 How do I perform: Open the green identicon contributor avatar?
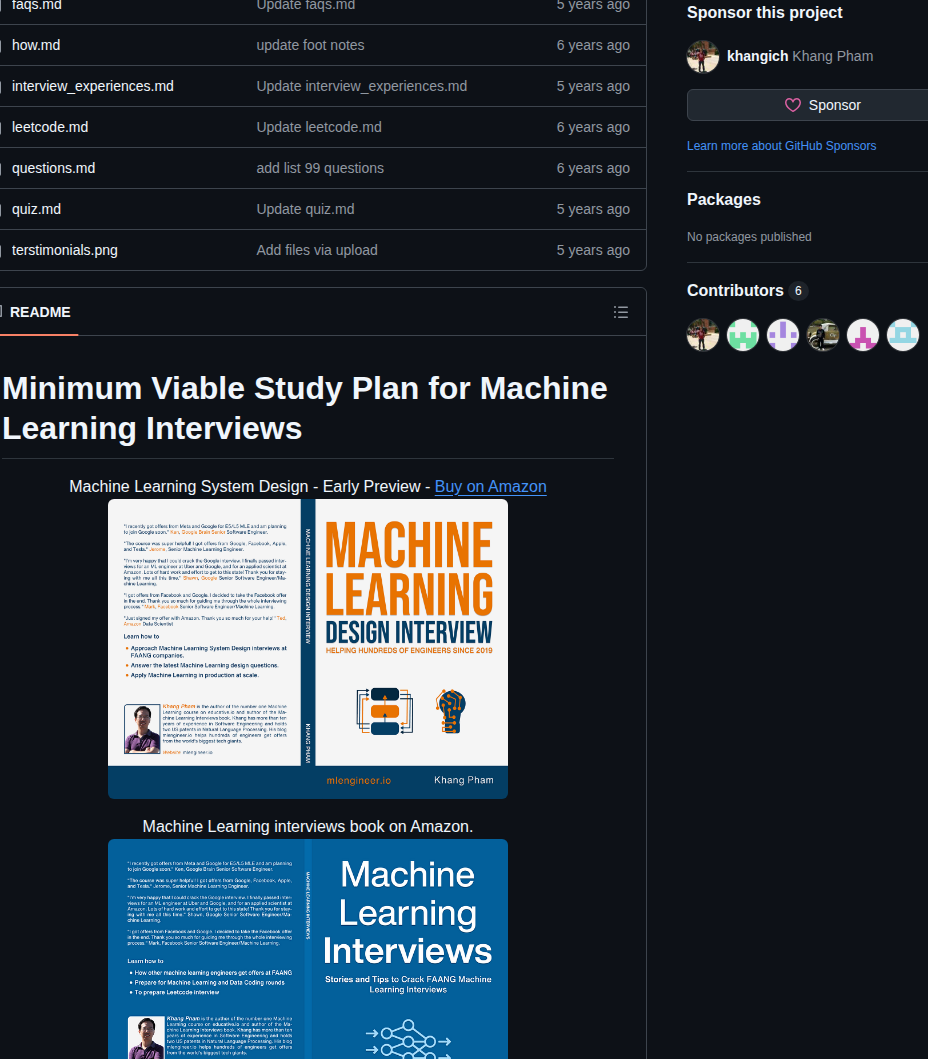click(742, 334)
